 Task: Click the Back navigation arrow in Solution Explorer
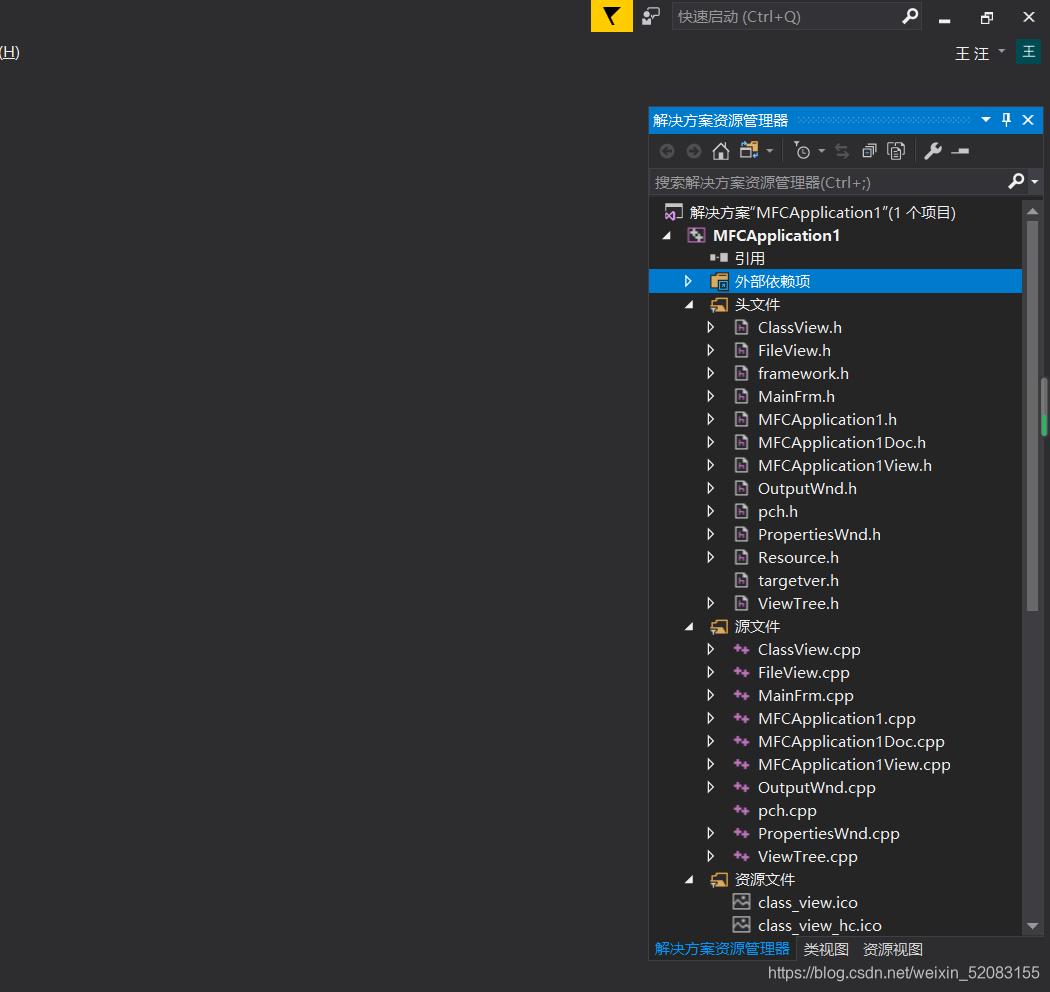click(x=667, y=151)
